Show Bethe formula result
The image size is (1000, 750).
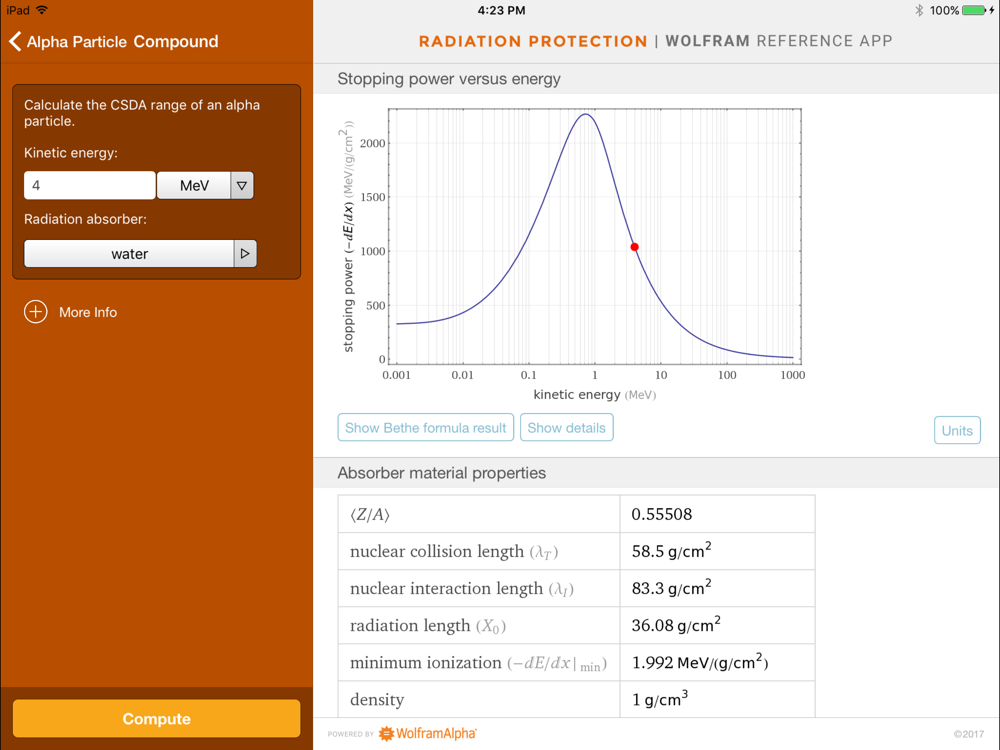[425, 428]
